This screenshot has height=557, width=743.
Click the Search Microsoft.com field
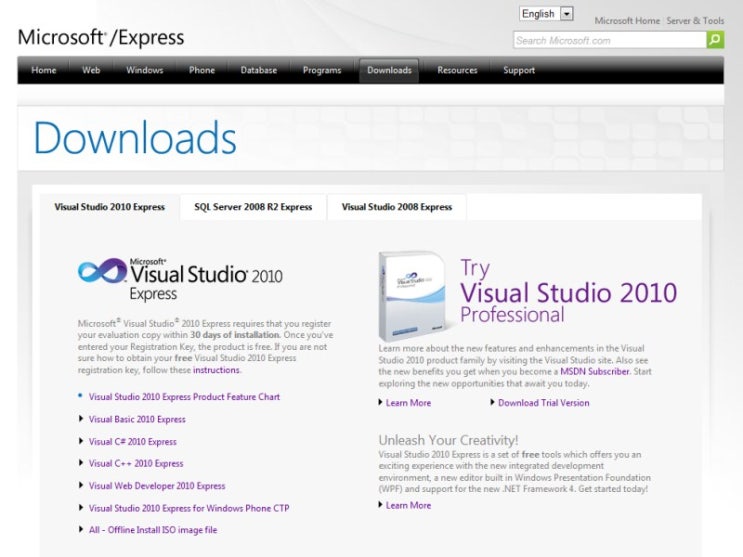[x=610, y=40]
